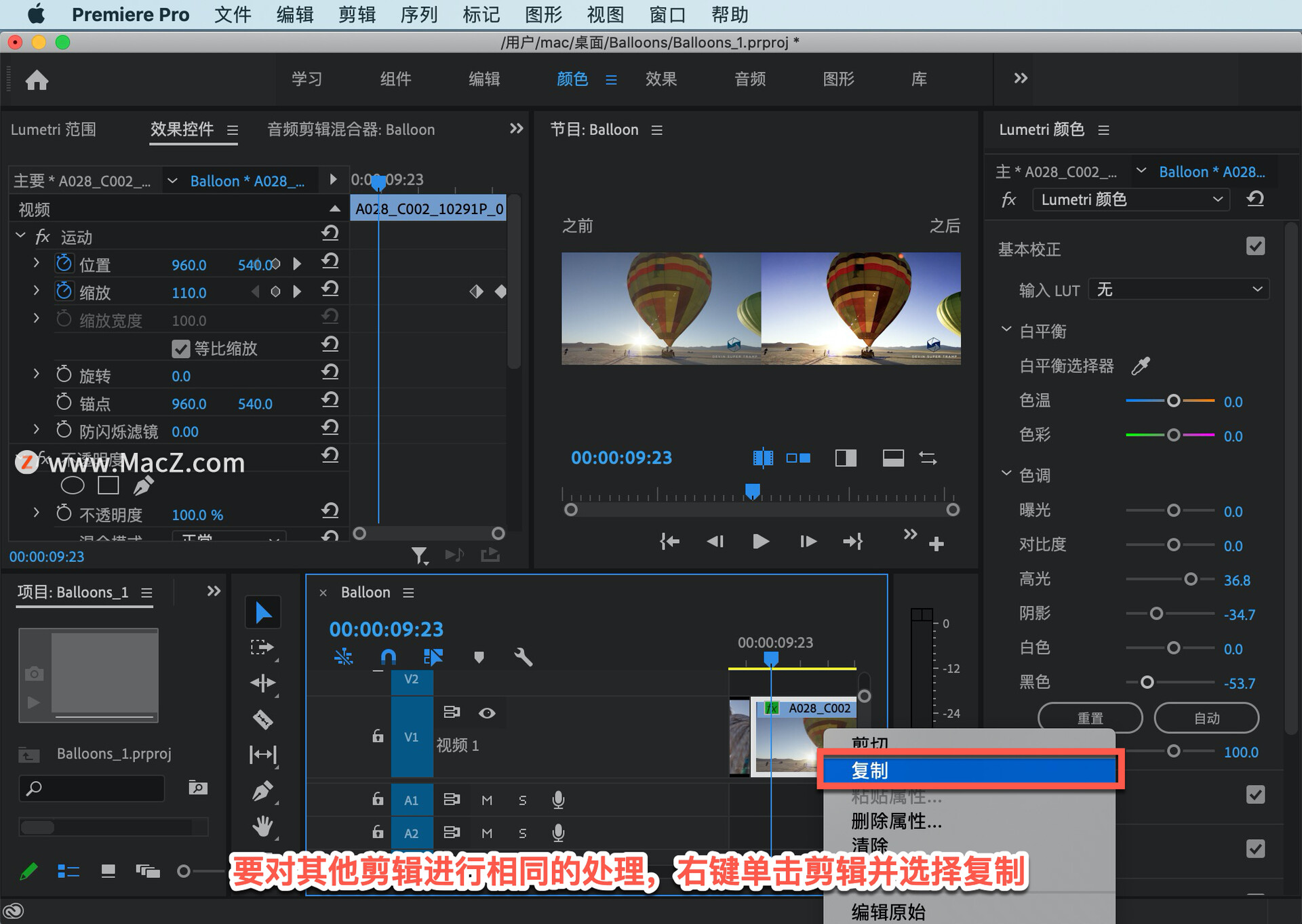Select the Hand tool
Screen dimensions: 1302x924
pos(262,826)
